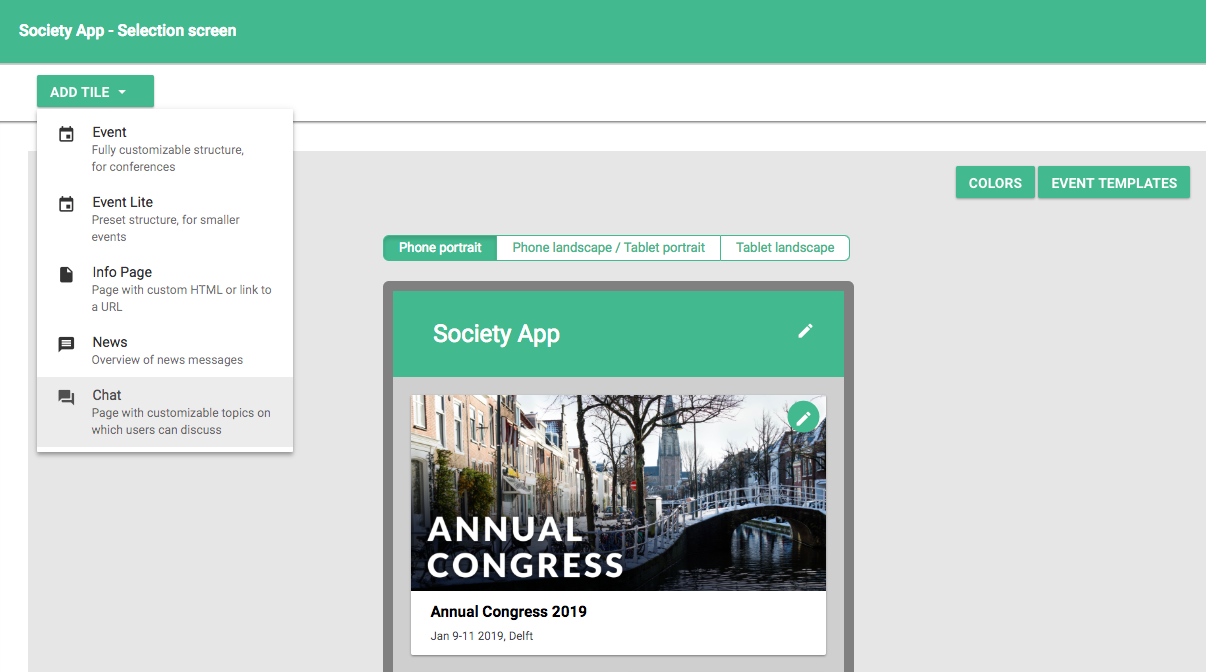The height and width of the screenshot is (672, 1206).
Task: Click the Event calendar icon
Action: click(x=66, y=134)
